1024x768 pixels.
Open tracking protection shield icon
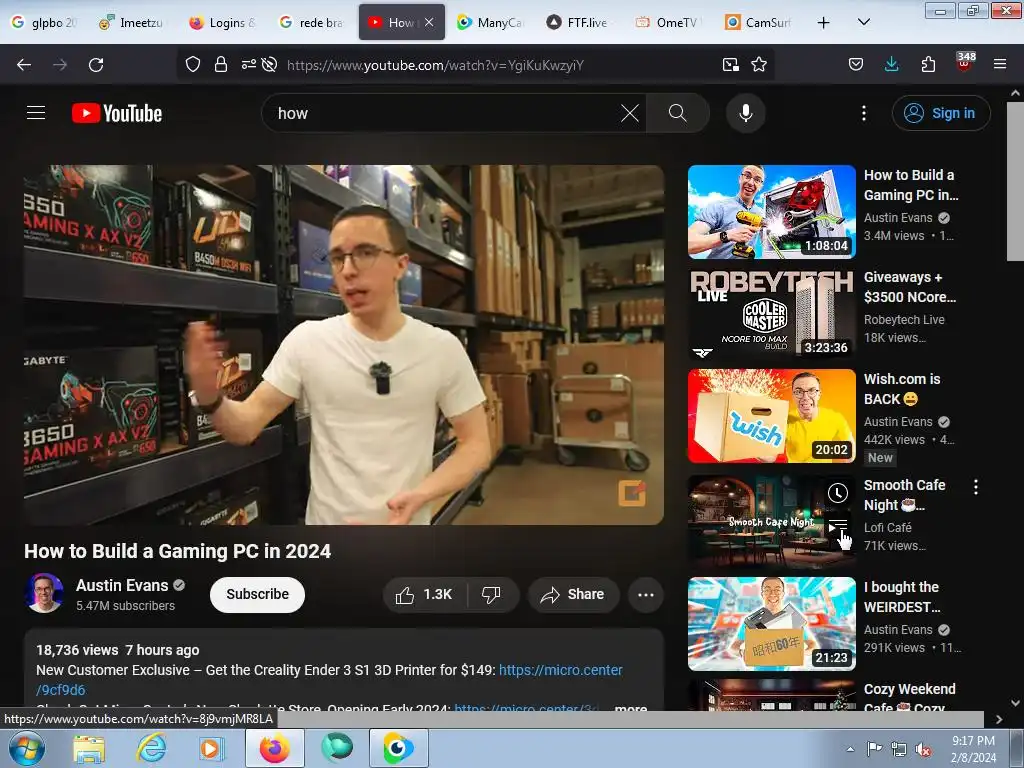[193, 64]
